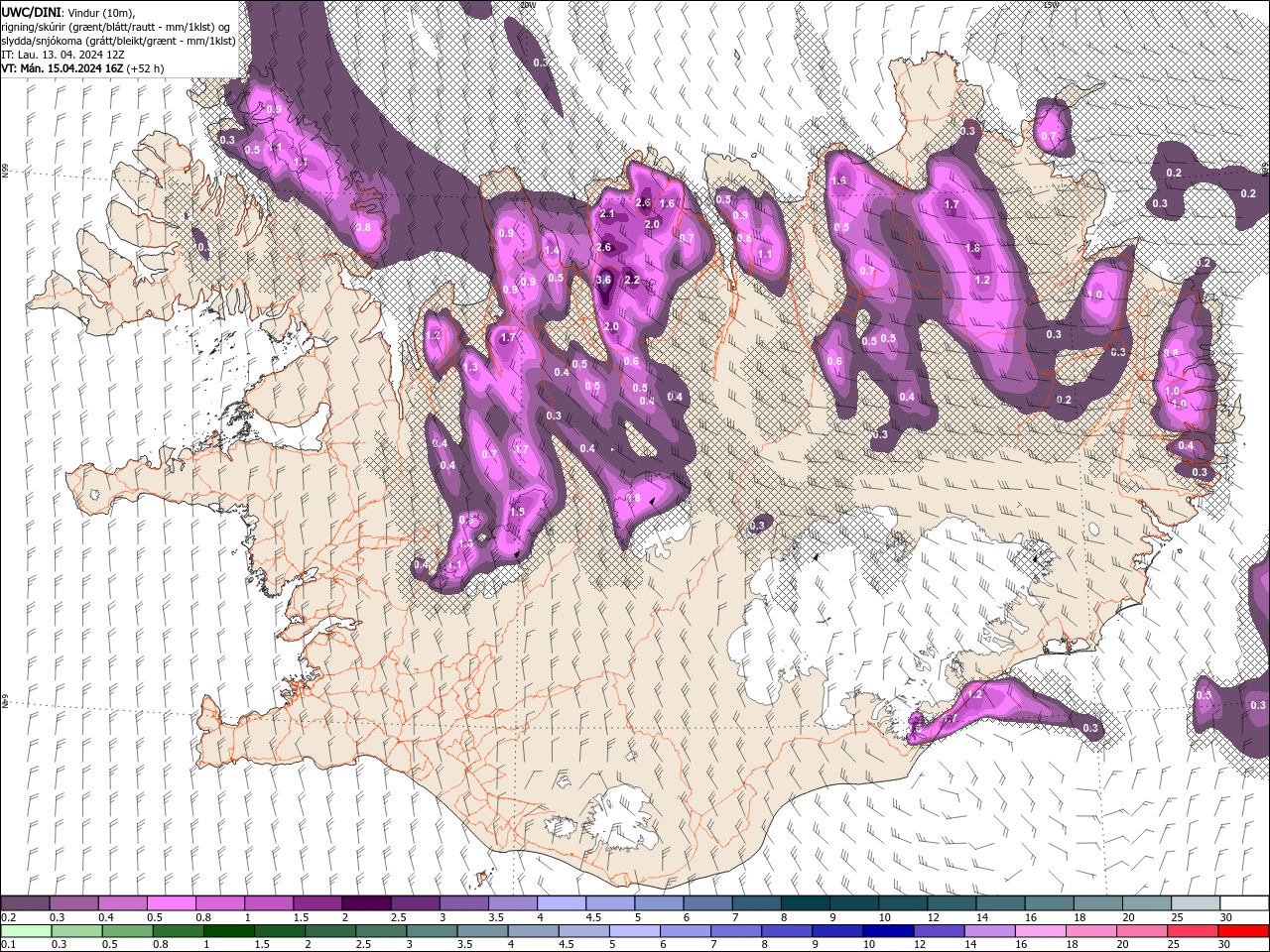Click the 1.8 snowfall value on map
Viewport: 1270px width, 952px height.
972,248
